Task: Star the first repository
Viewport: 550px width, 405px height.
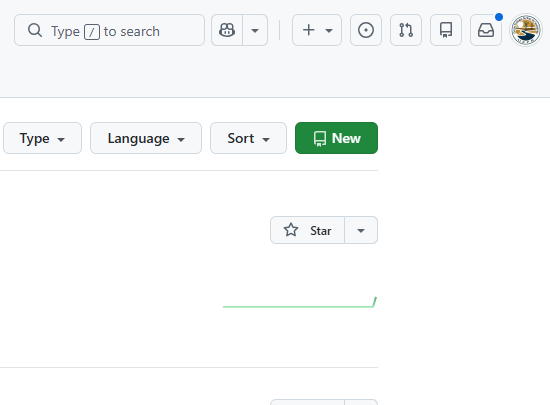Action: click(308, 230)
